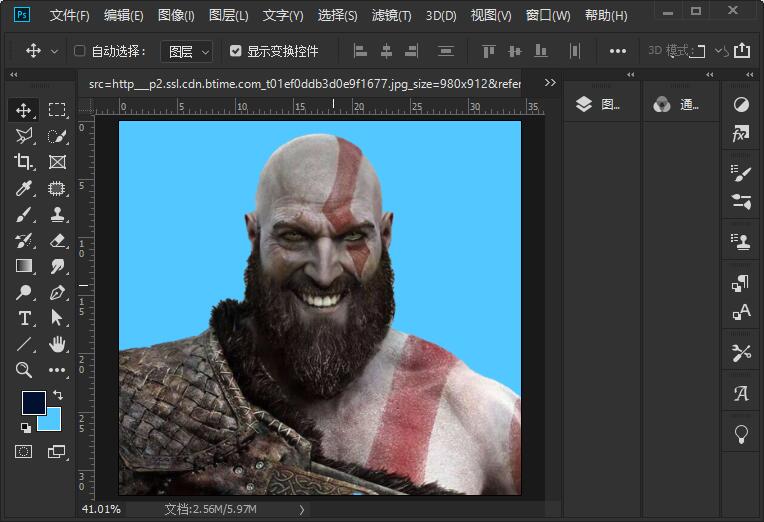Select the Zoom tool
This screenshot has width=764, height=522.
23,370
